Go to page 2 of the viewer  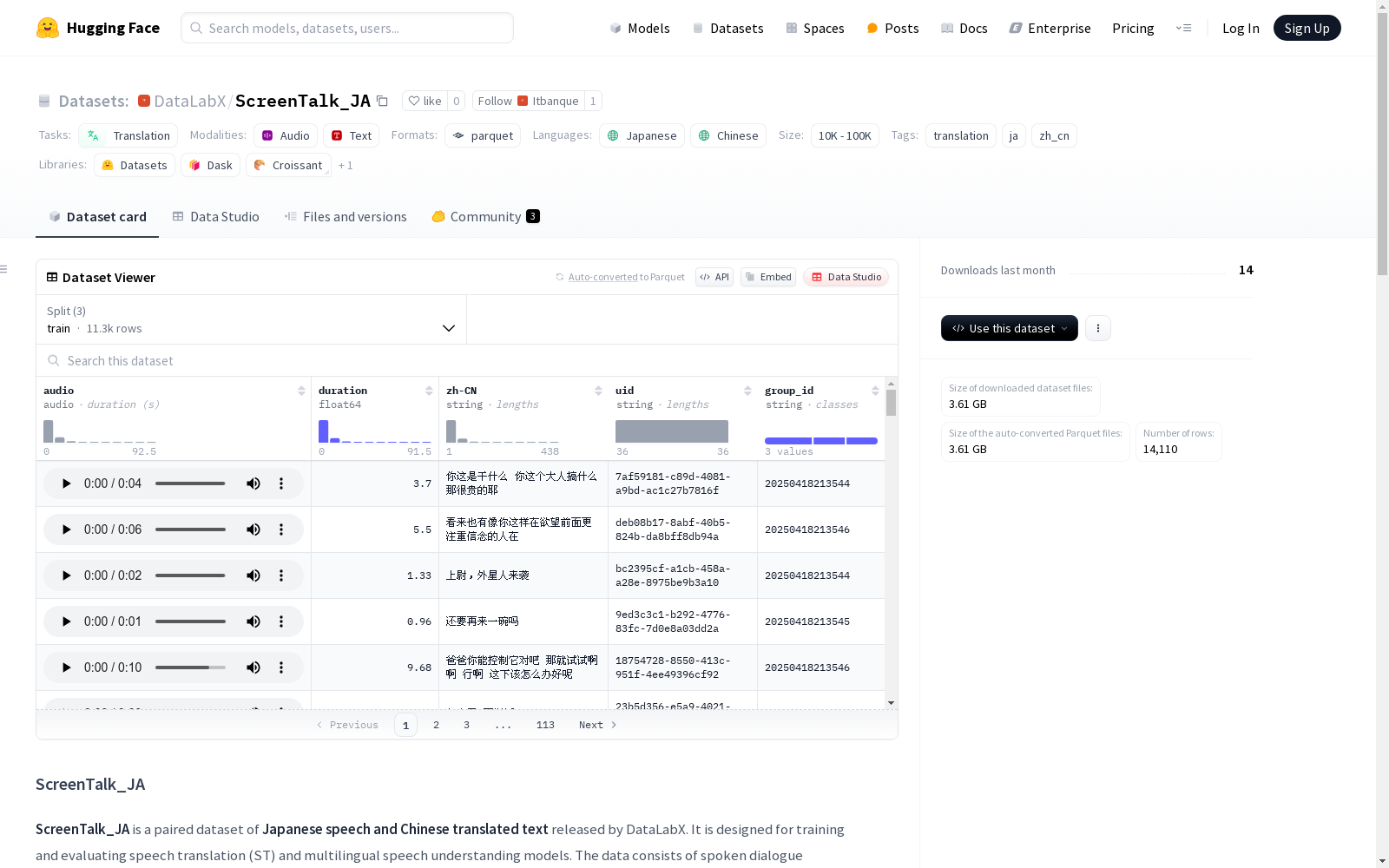coord(436,725)
